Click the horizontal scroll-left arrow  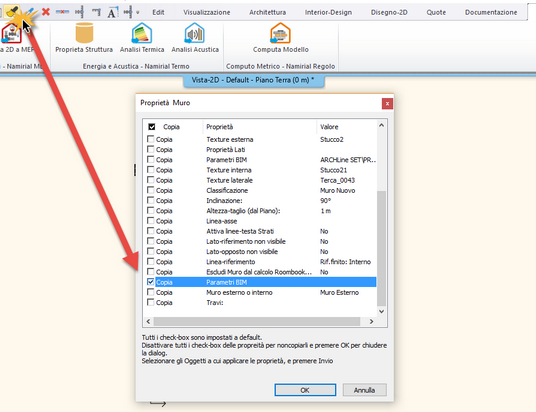point(148,321)
